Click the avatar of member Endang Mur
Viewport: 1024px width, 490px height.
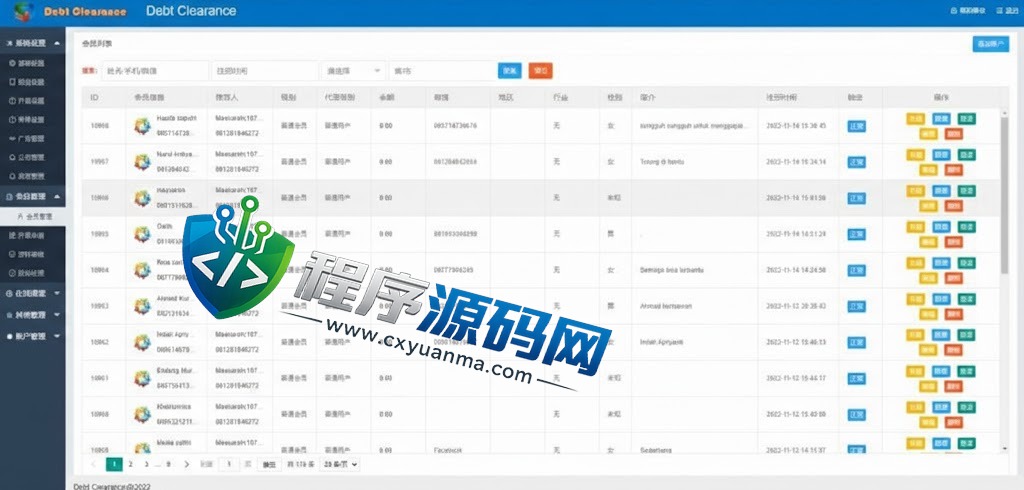point(142,378)
